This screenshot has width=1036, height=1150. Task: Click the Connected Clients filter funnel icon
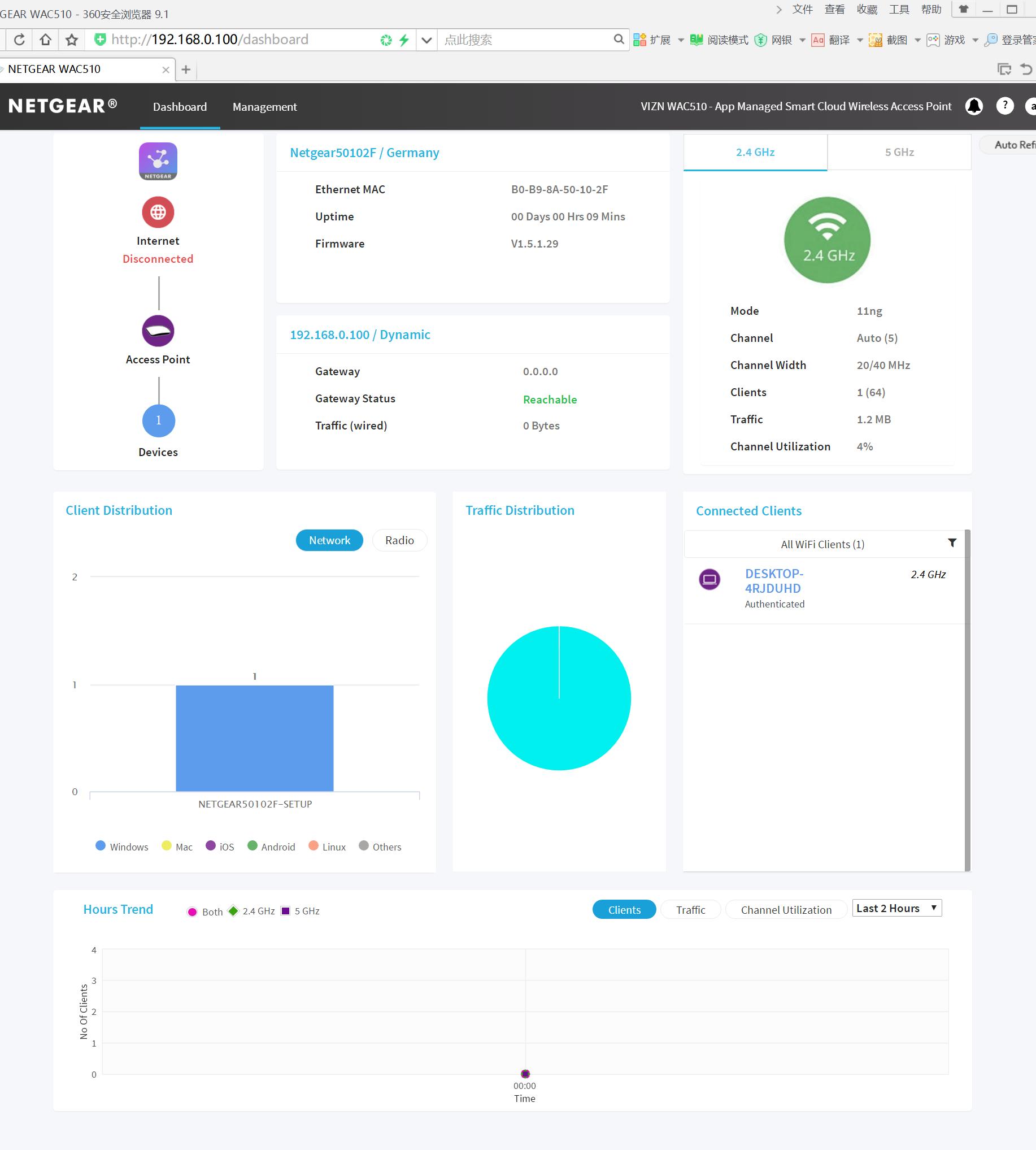tap(952, 543)
